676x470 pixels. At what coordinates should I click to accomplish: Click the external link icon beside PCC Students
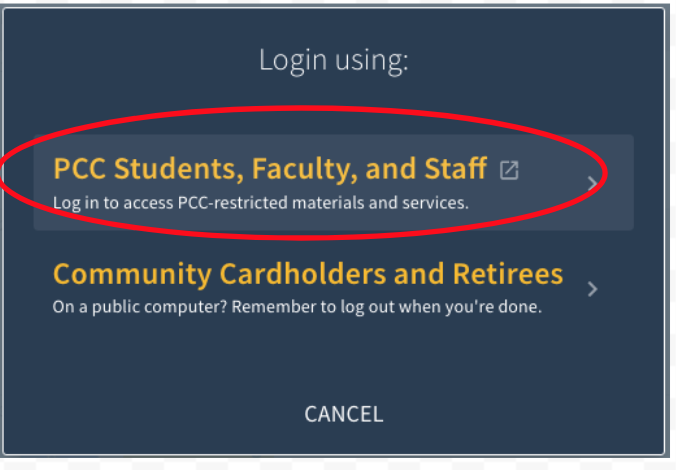coord(509,170)
